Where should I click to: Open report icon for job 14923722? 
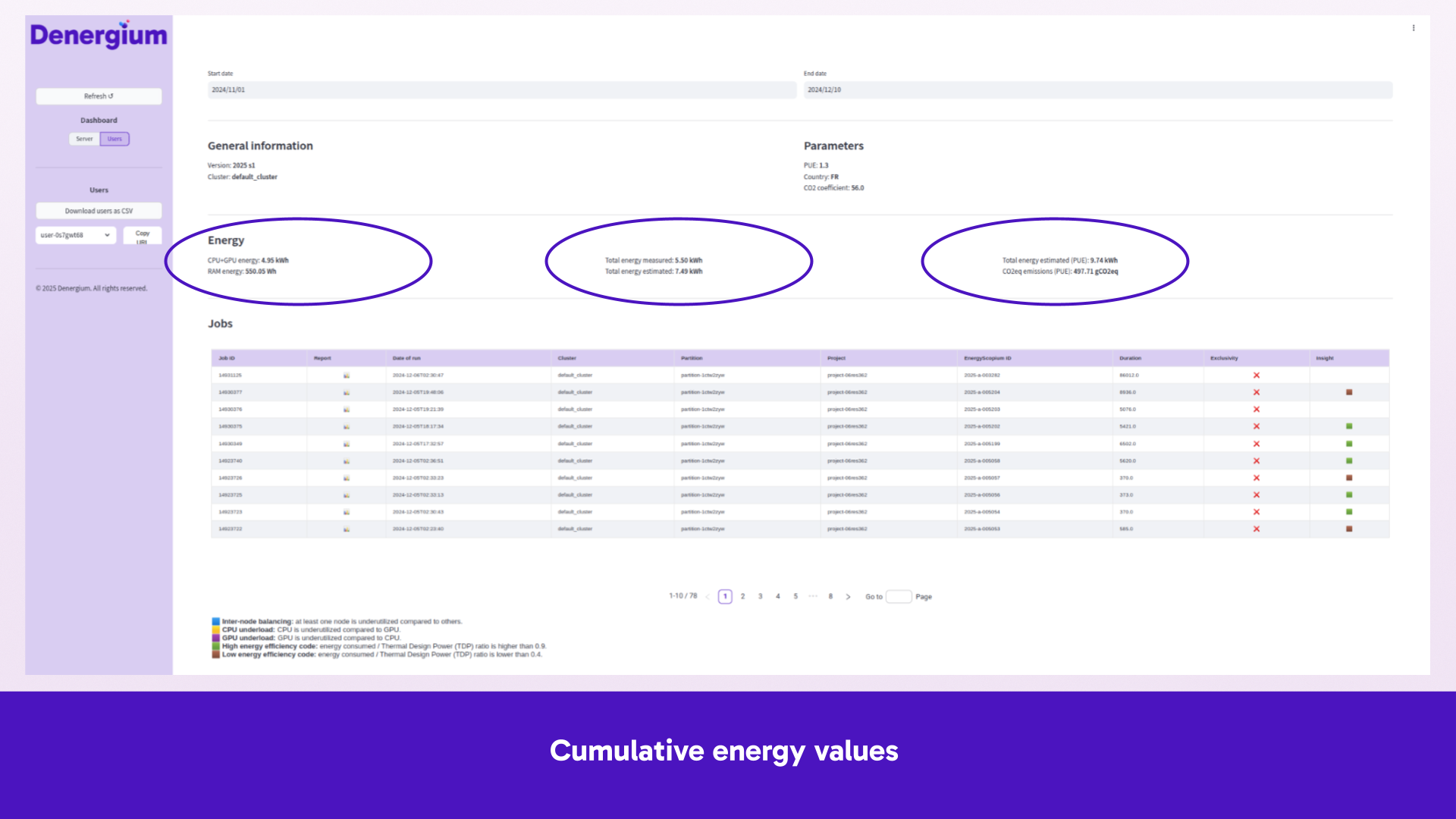[x=347, y=529]
